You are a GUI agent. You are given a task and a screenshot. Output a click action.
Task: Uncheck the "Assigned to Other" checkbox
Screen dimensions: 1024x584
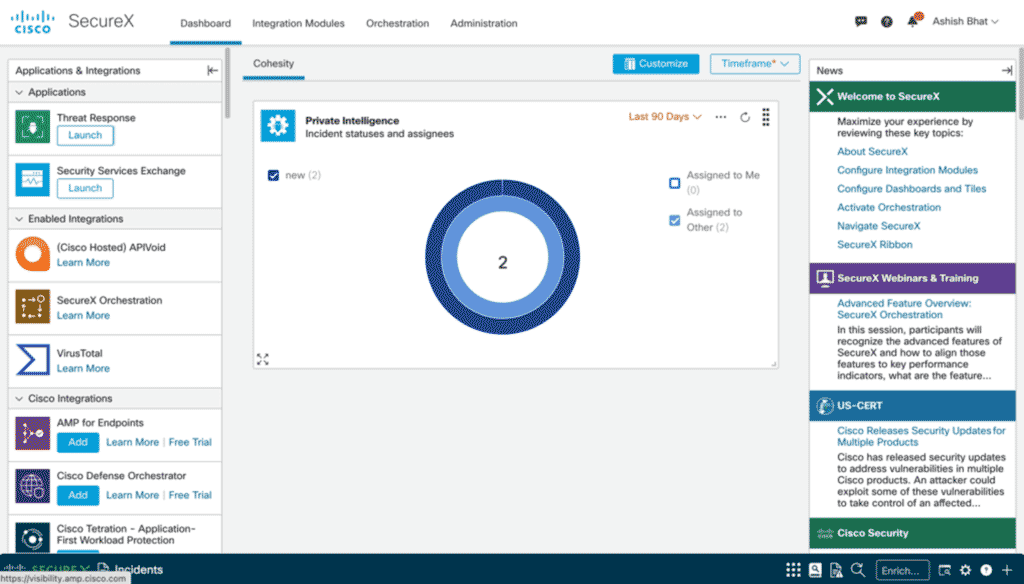(x=675, y=220)
